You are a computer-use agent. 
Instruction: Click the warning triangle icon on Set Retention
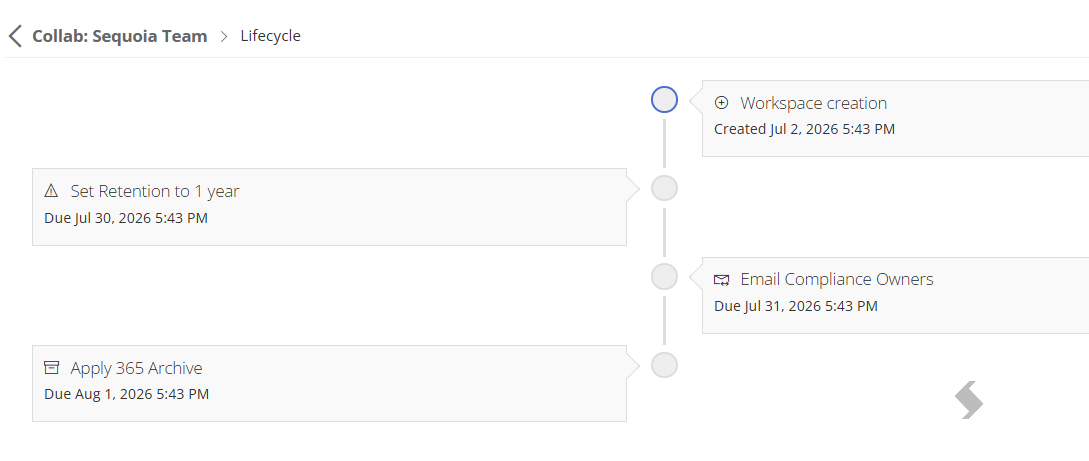tap(51, 191)
